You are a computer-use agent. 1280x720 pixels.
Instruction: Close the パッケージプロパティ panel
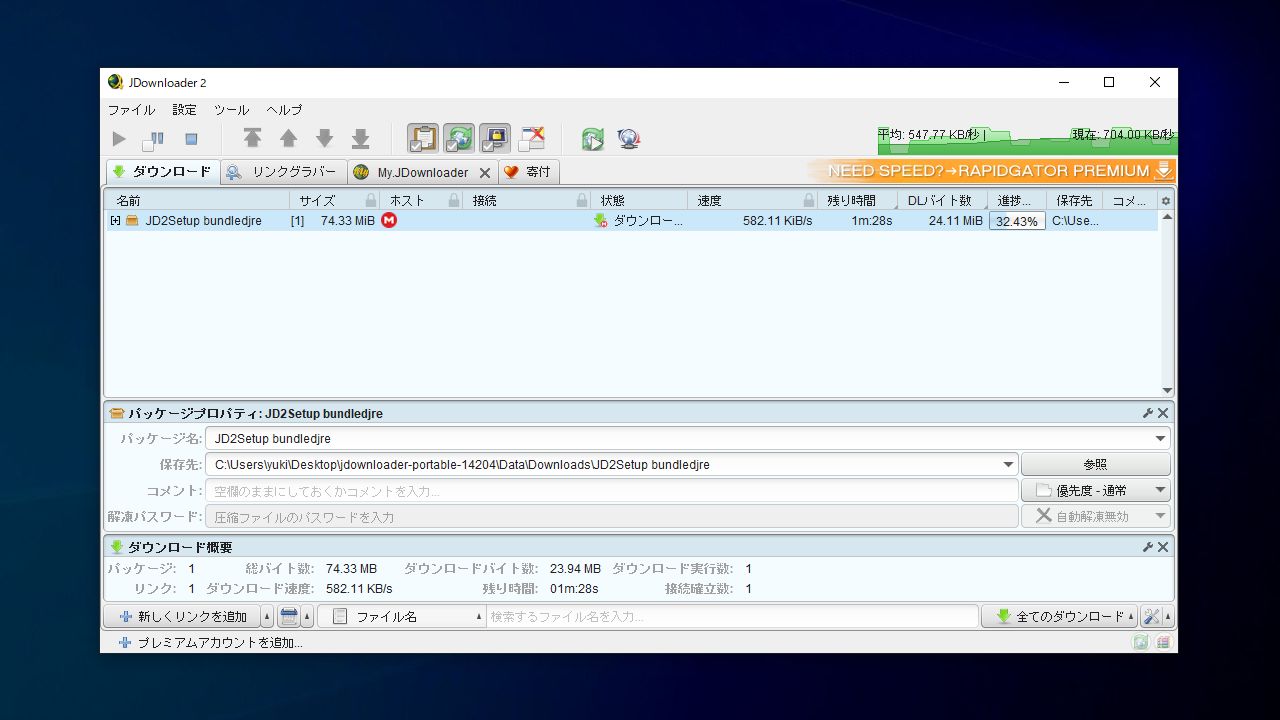1163,413
